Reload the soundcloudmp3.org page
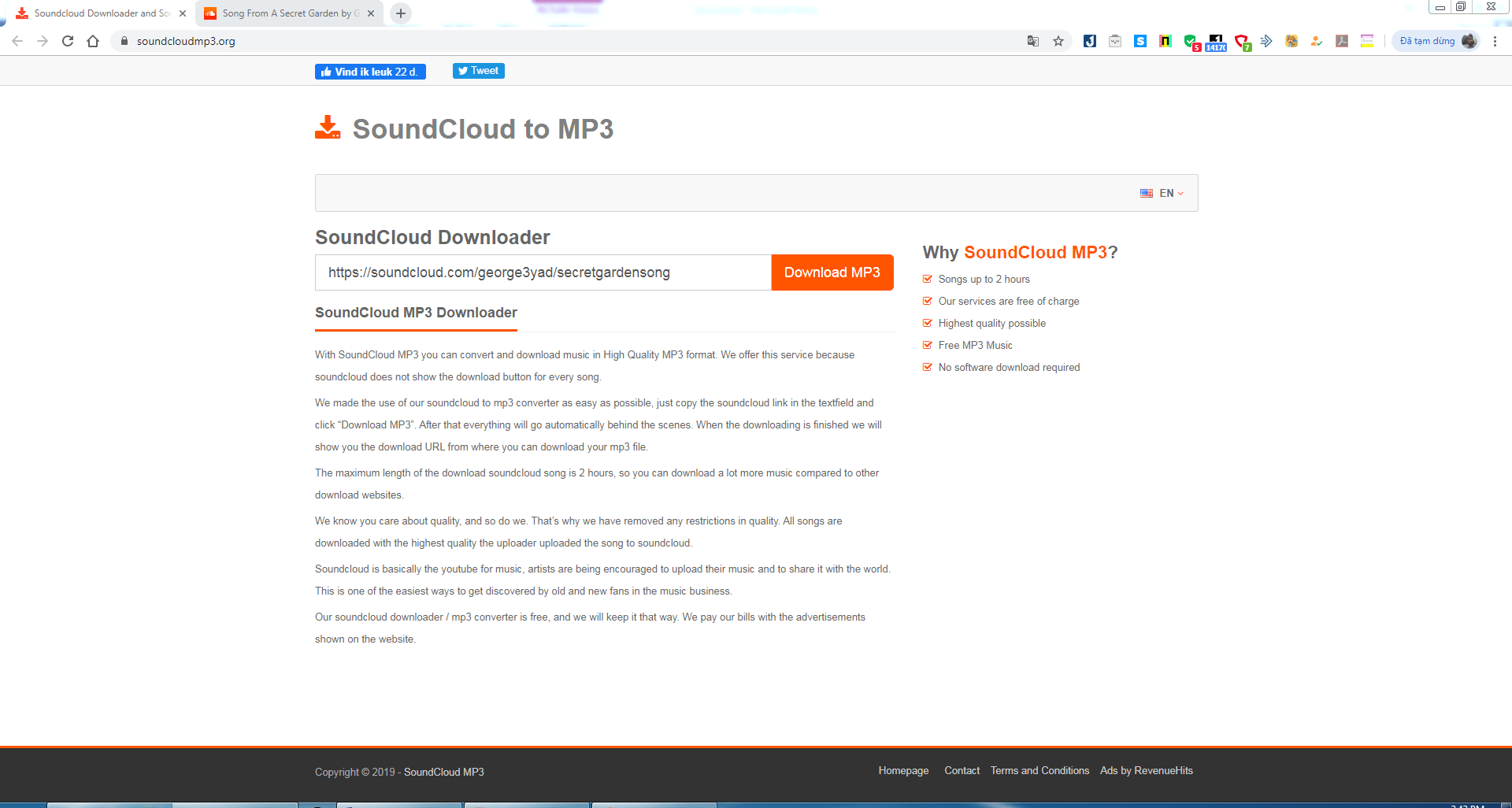The width and height of the screenshot is (1512, 808). (68, 41)
